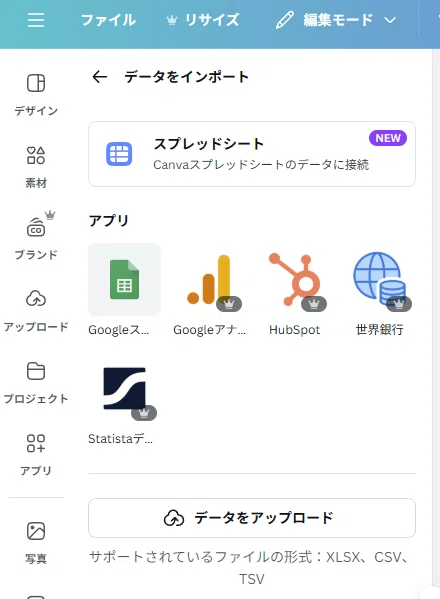Open the アップロード sidebar tab
Screen dimensions: 440x599
point(36,311)
